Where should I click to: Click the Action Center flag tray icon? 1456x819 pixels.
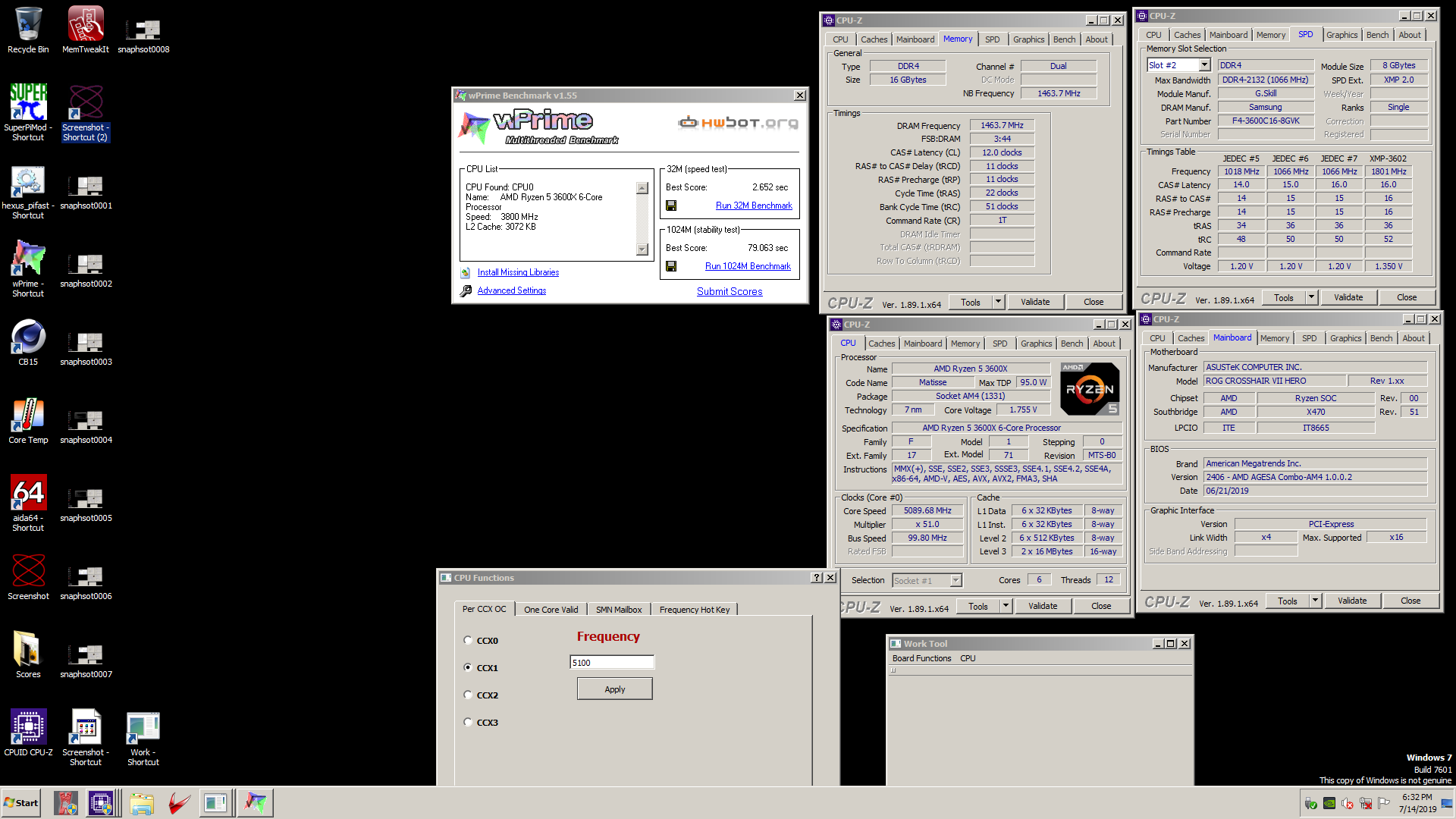point(1384,803)
